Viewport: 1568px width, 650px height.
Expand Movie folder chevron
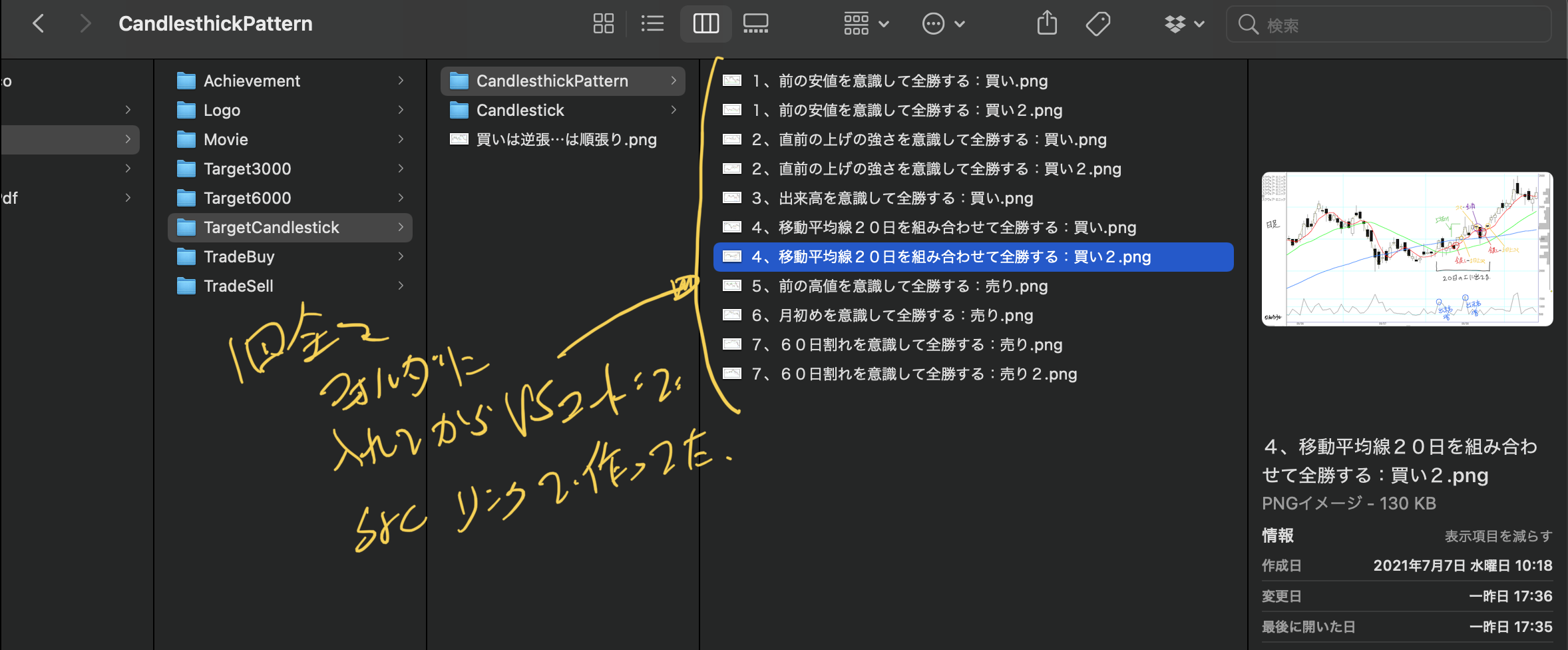click(x=401, y=139)
